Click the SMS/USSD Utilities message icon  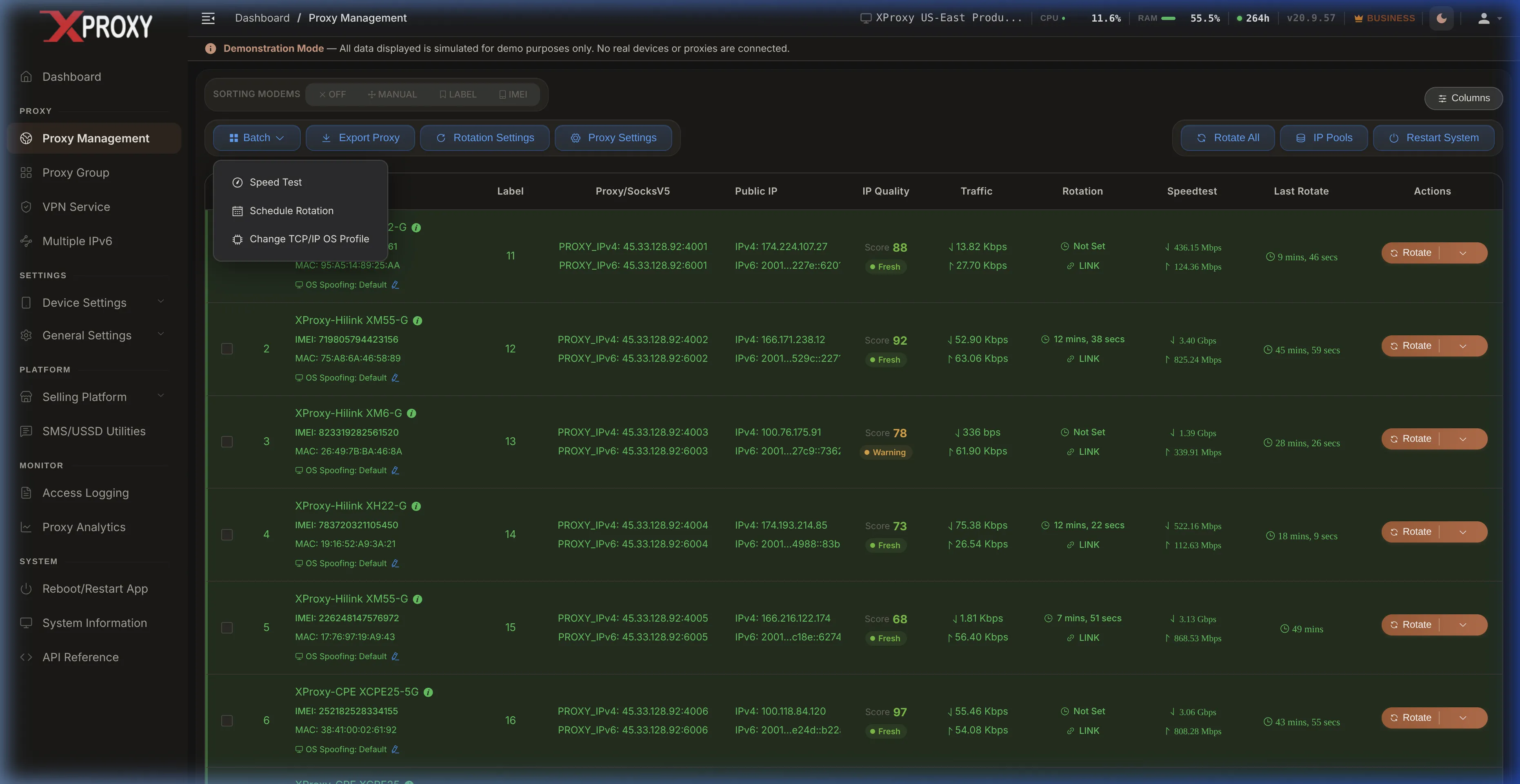click(x=26, y=432)
